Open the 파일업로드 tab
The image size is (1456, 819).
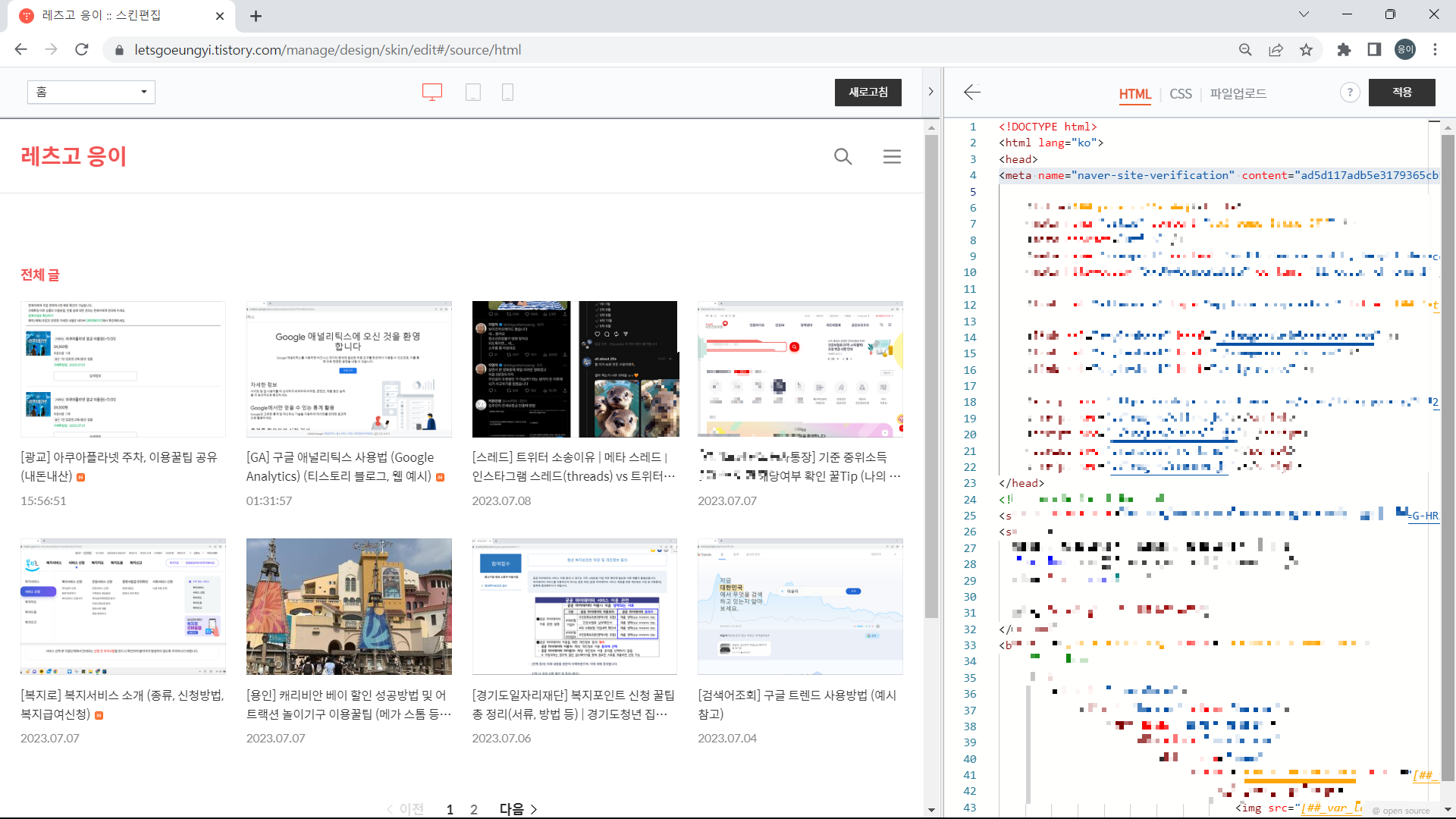click(x=1238, y=94)
